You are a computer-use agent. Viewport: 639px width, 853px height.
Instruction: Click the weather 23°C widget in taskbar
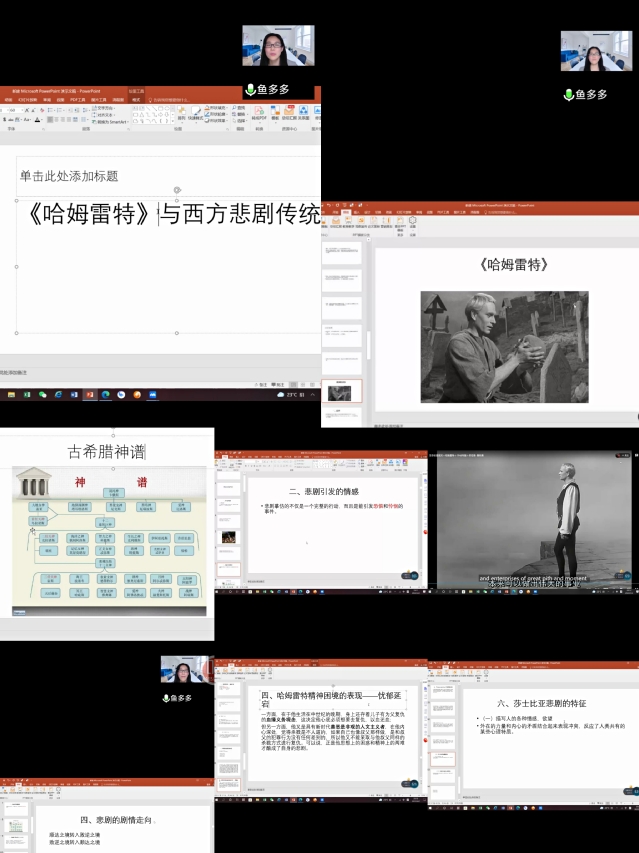tap(292, 394)
